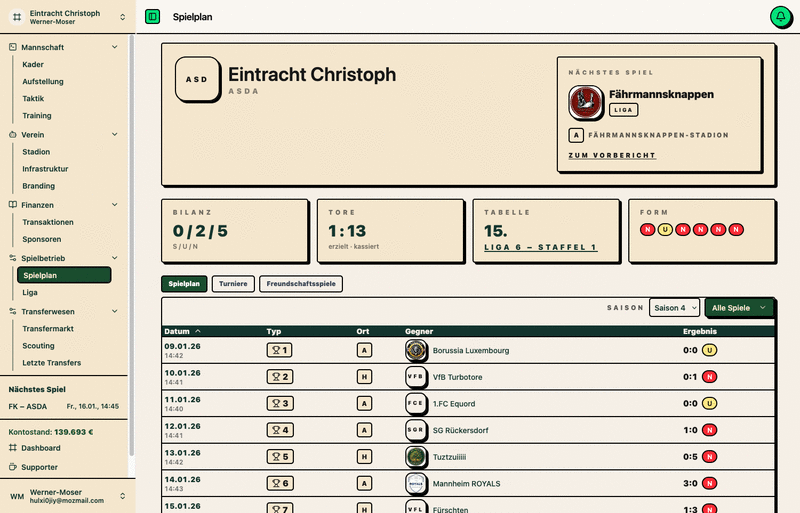Click the Spielbetrieb section icon
Screen dimensions: 800x513
coord(13,258)
